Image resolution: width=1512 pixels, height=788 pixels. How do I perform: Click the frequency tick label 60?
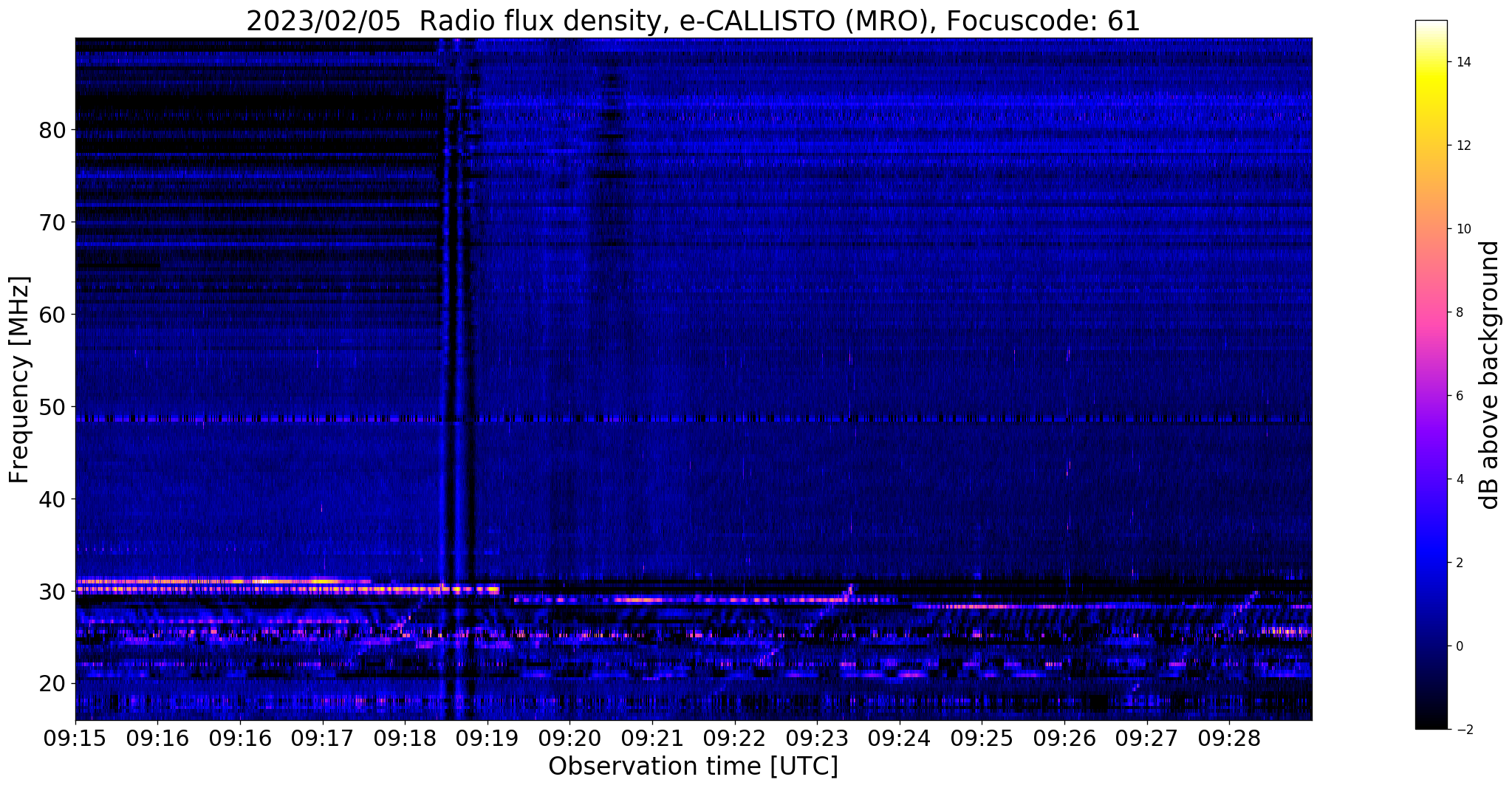point(52,315)
